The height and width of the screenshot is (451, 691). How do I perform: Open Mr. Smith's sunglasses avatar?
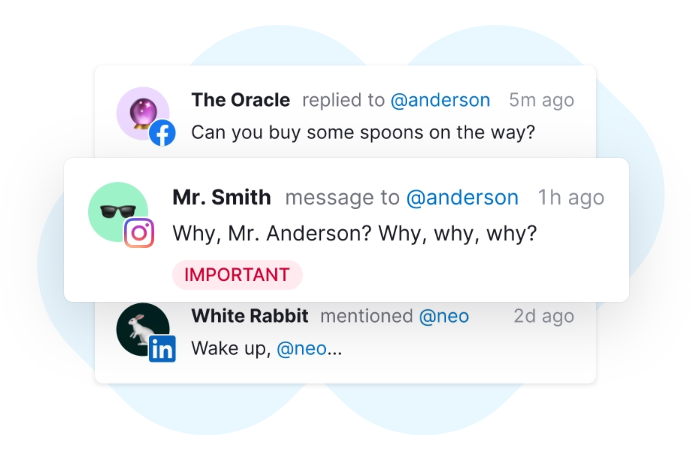(118, 212)
